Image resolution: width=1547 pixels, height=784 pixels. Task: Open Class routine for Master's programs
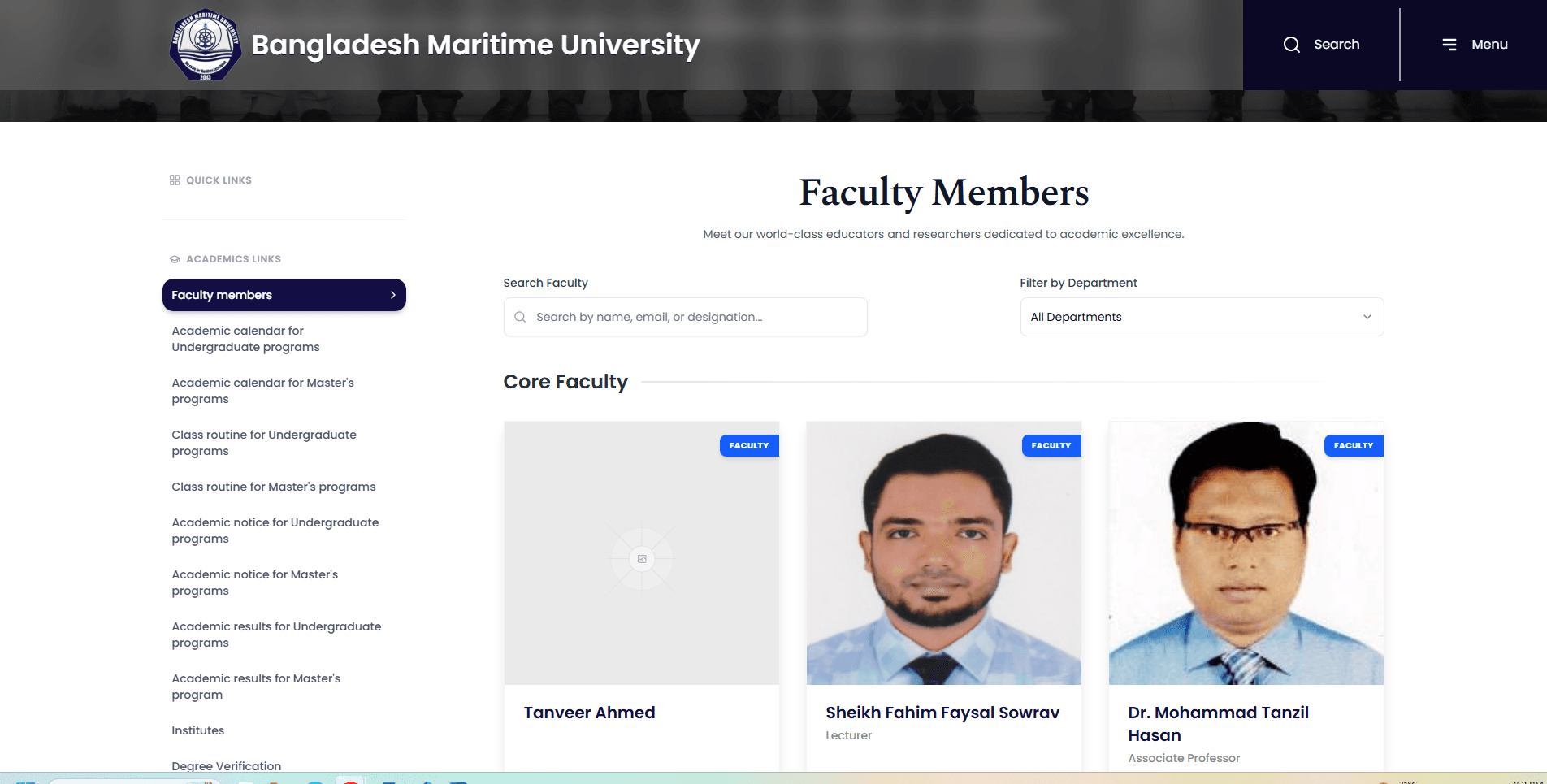pos(274,487)
